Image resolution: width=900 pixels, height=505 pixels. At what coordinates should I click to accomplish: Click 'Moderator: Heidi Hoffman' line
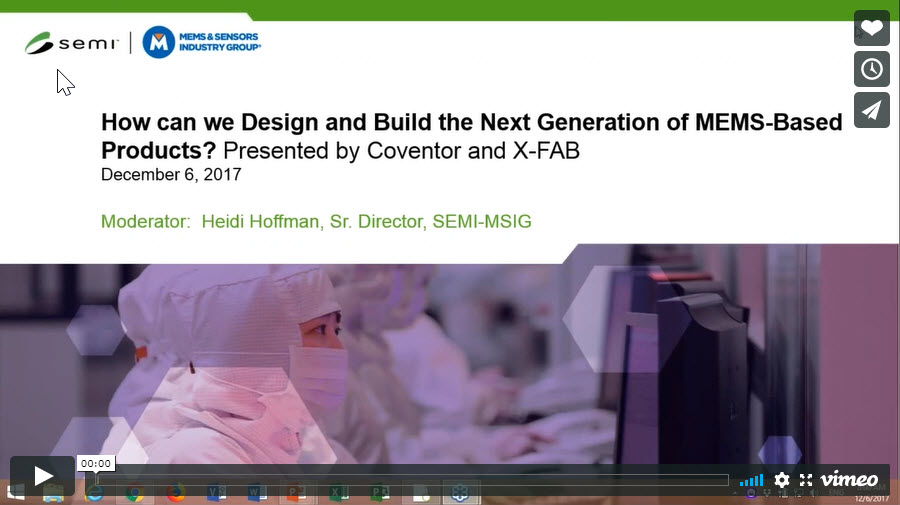(x=316, y=222)
